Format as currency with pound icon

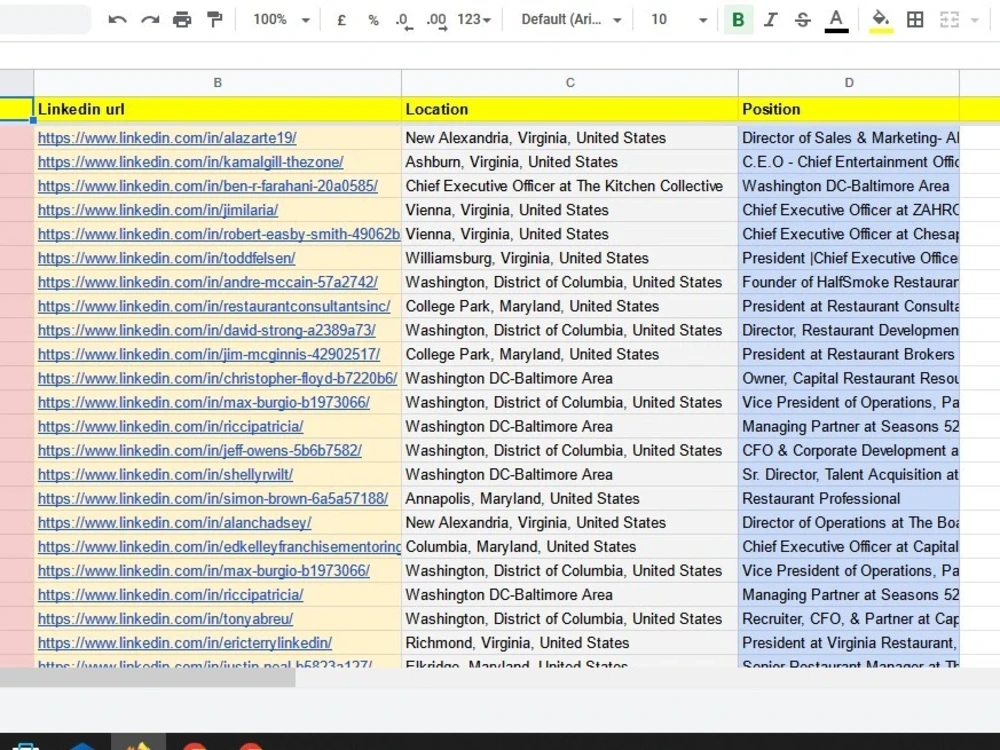tap(342, 20)
